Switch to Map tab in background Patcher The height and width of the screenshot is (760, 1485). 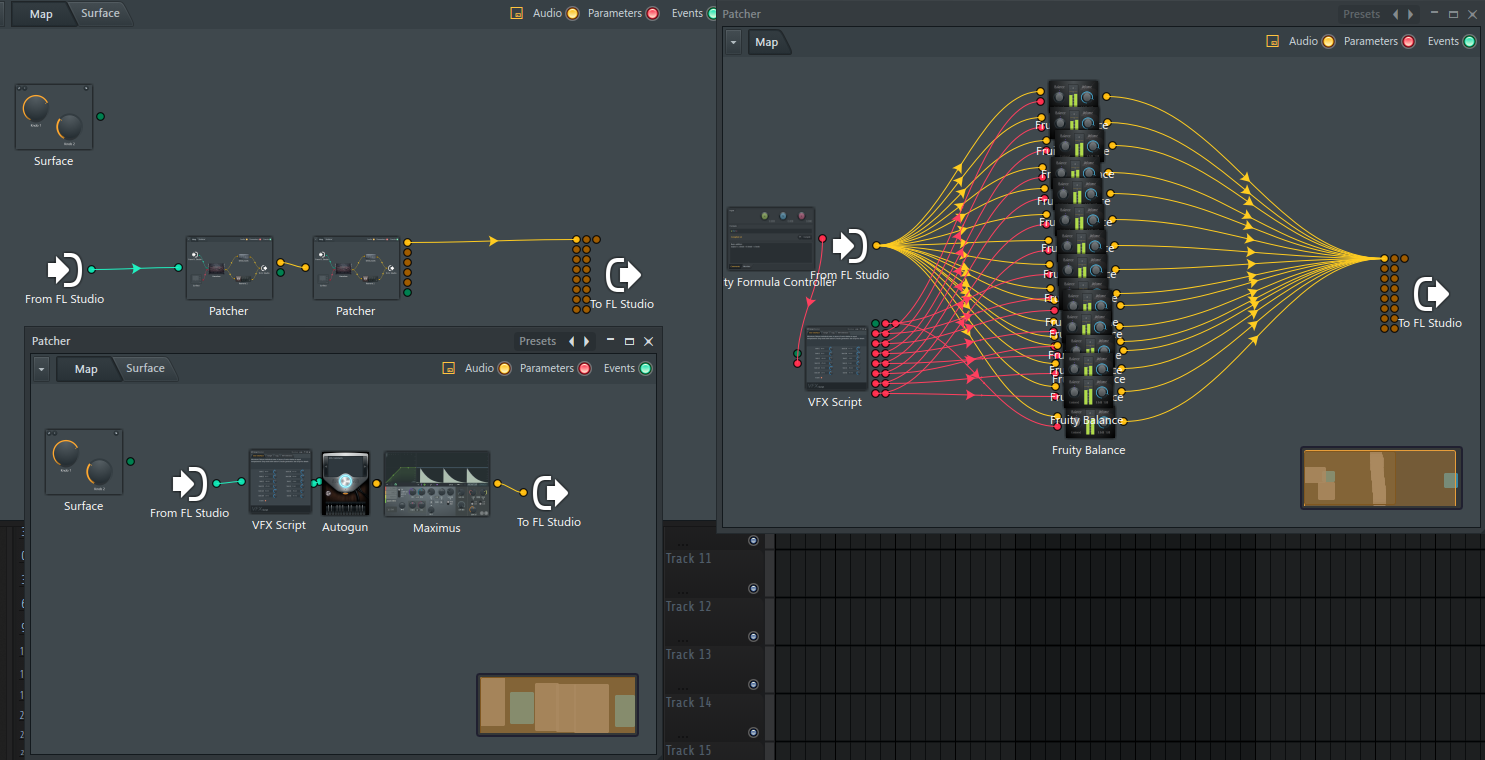point(41,14)
